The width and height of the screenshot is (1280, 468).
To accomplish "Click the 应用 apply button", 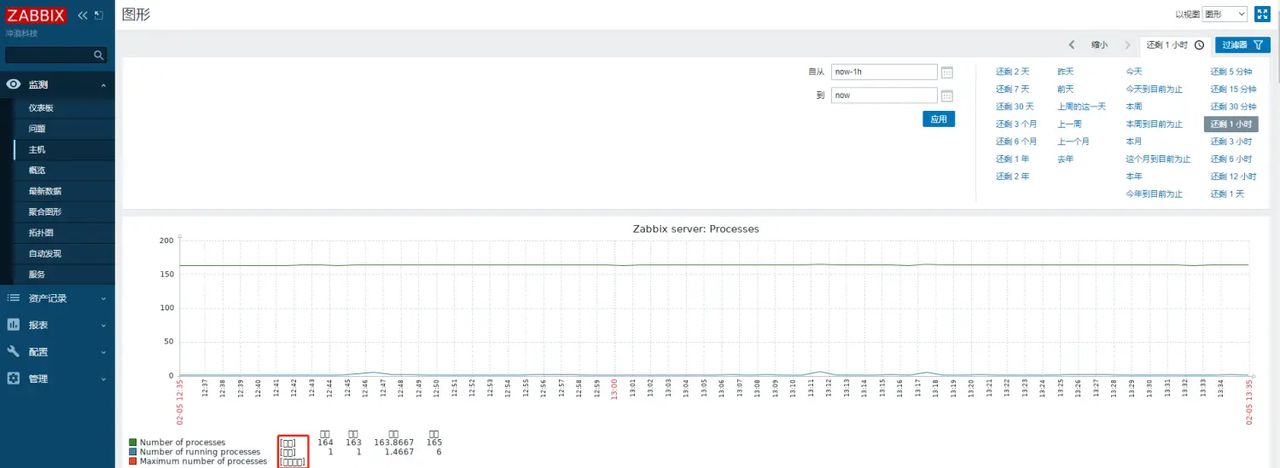I will (938, 119).
